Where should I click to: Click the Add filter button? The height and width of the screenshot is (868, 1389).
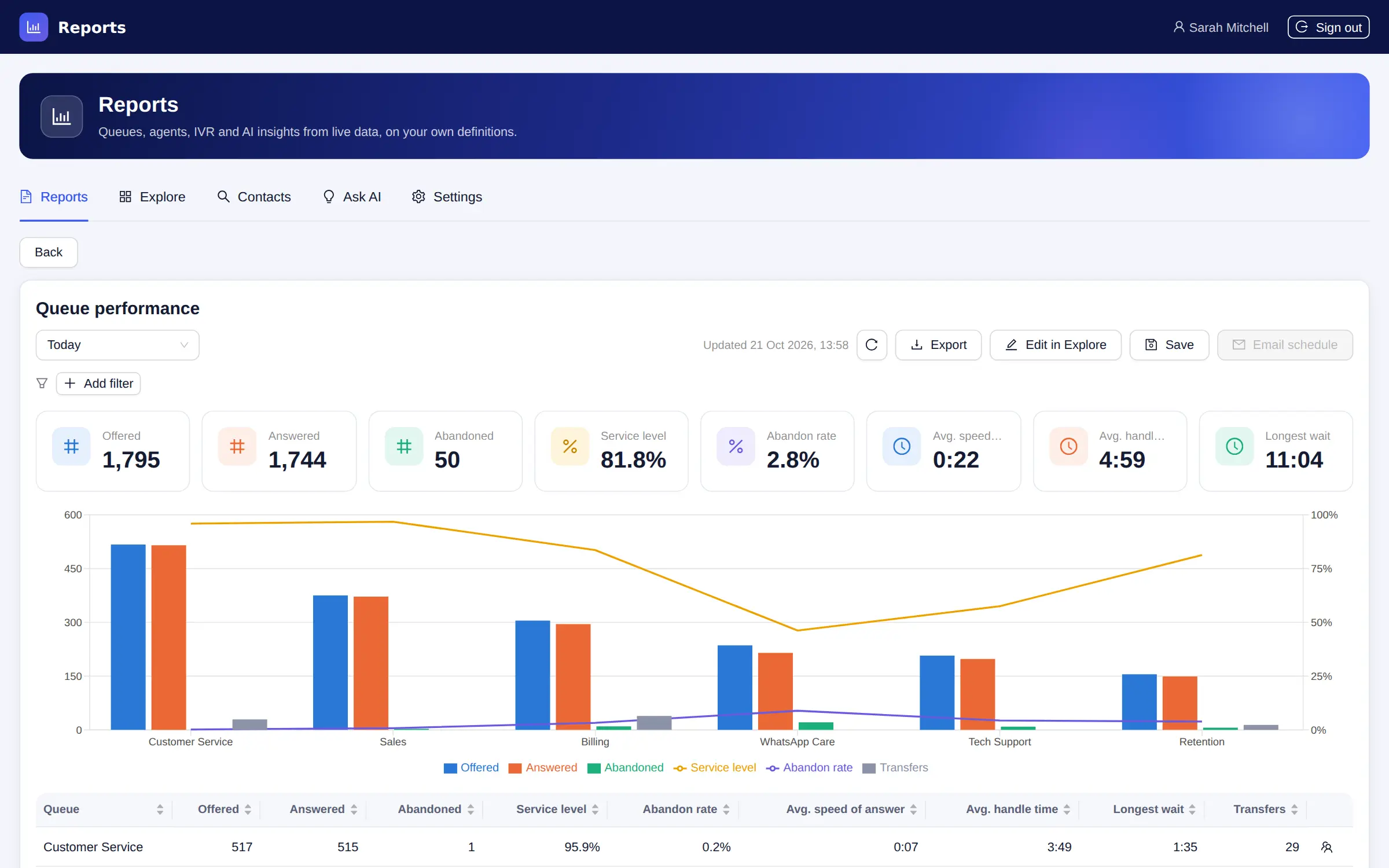98,383
